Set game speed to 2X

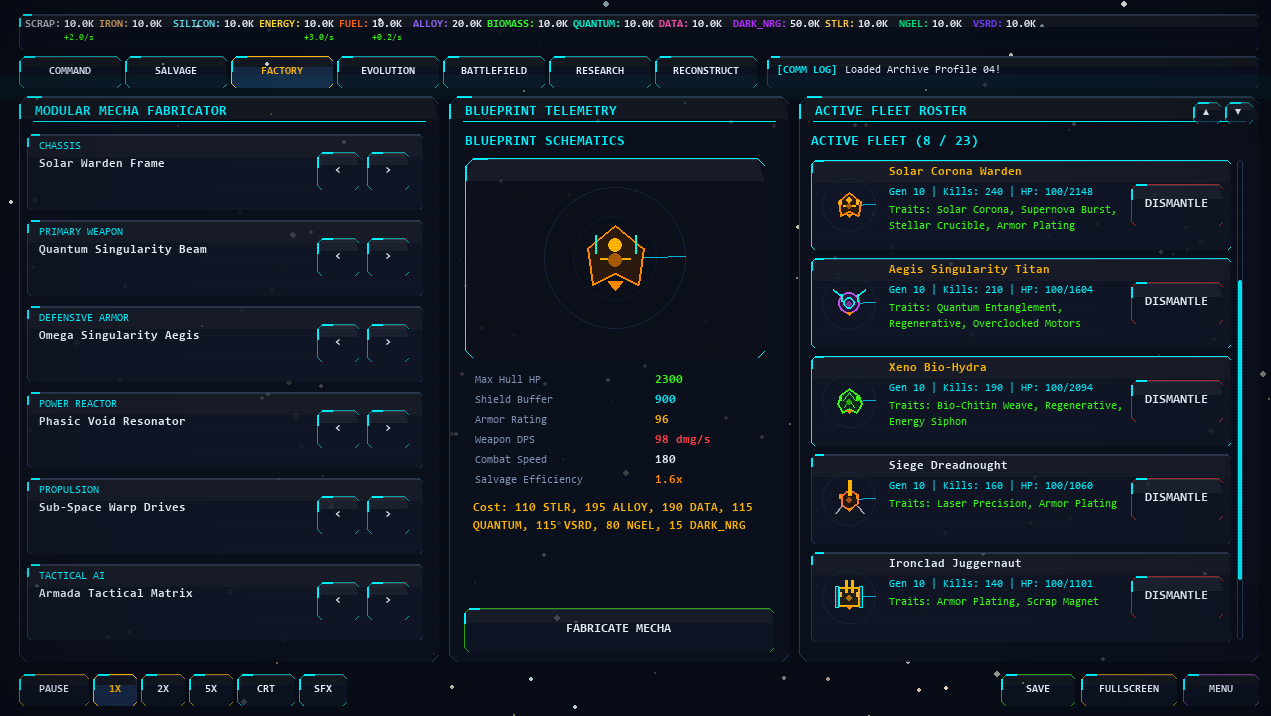163,689
